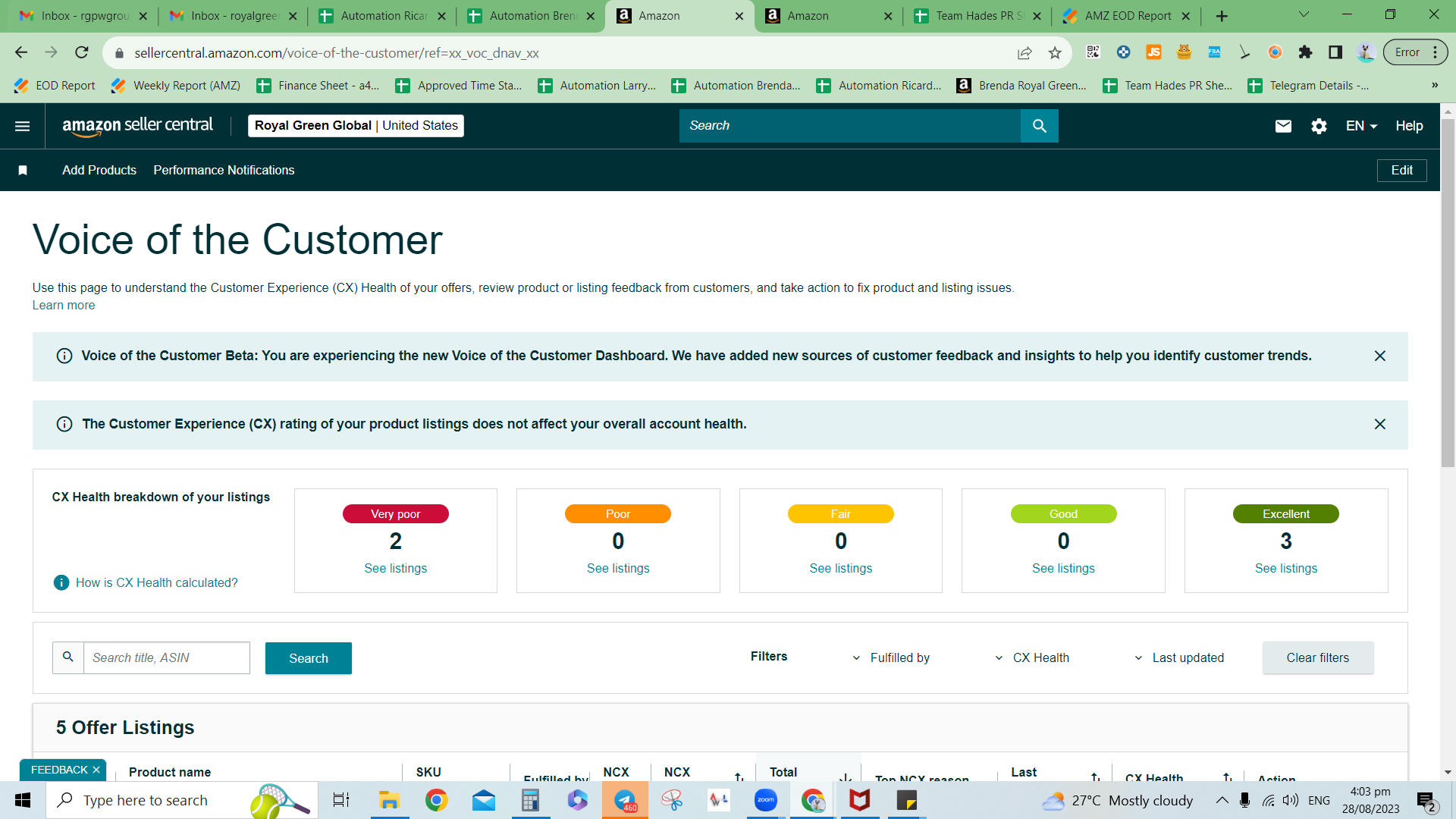Click the browser address bar
The image size is (1456, 819).
click(x=561, y=53)
